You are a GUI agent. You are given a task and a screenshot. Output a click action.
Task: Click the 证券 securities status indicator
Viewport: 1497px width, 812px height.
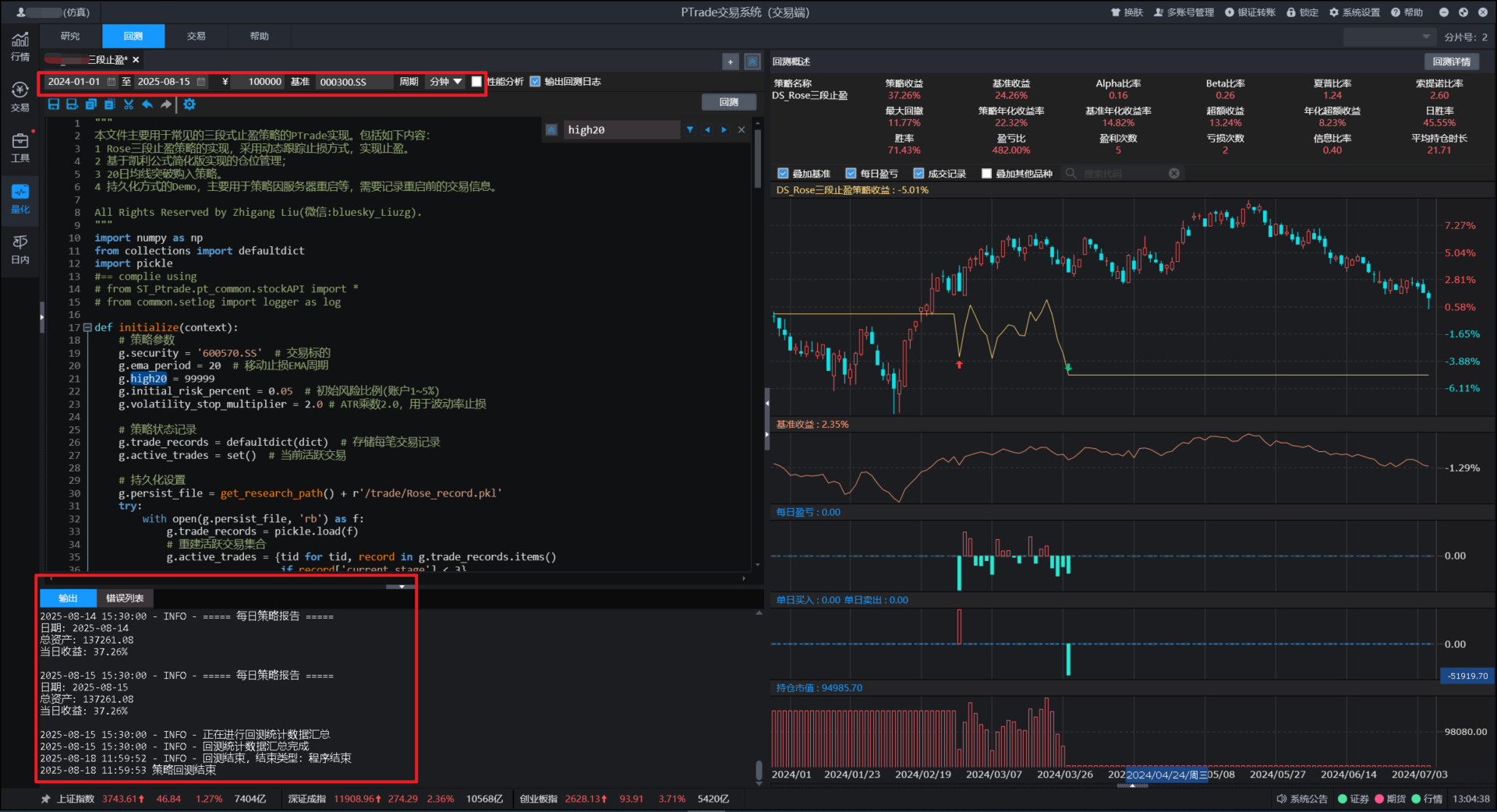(x=1354, y=799)
